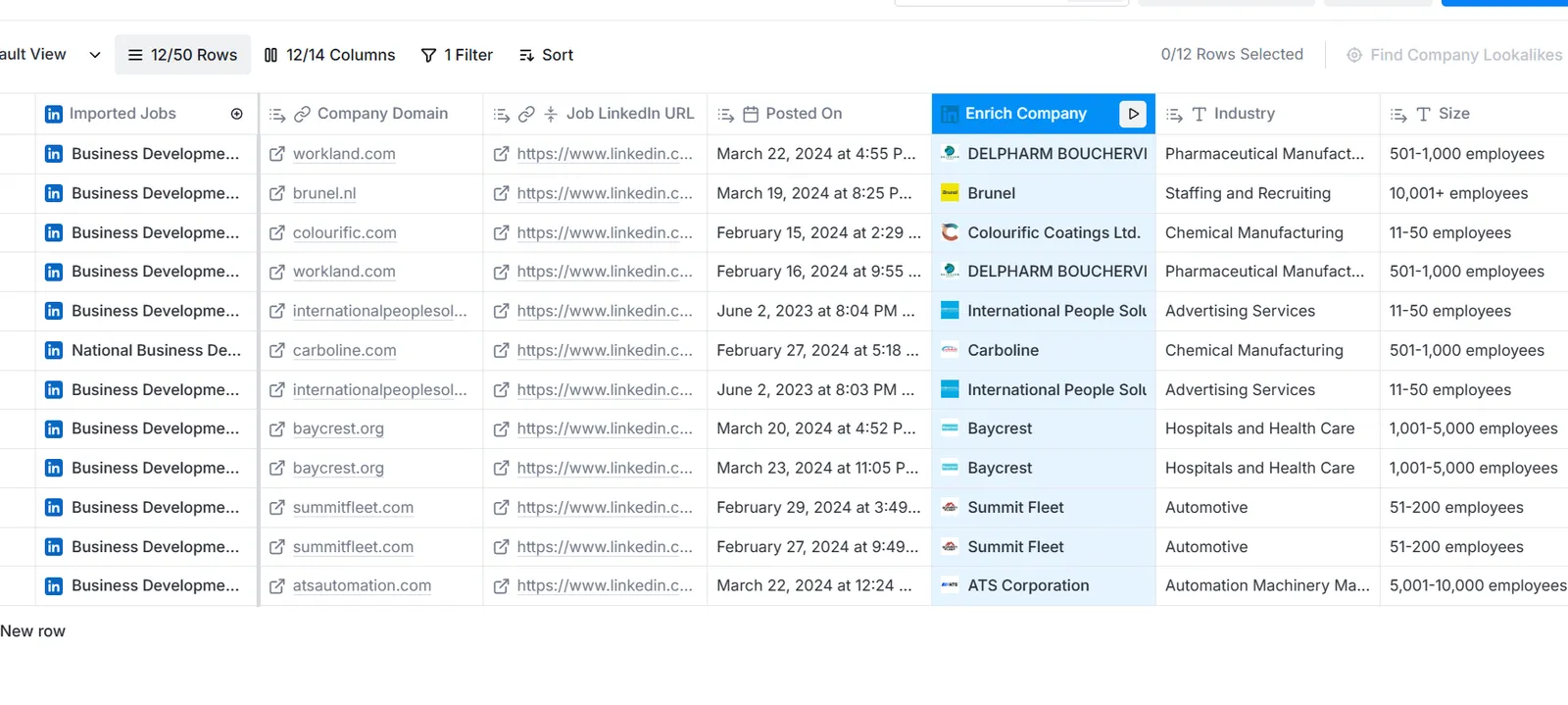Click the June 2, 2023 at 8:04 PM cell
This screenshot has height=705, width=1568.
pos(819,311)
